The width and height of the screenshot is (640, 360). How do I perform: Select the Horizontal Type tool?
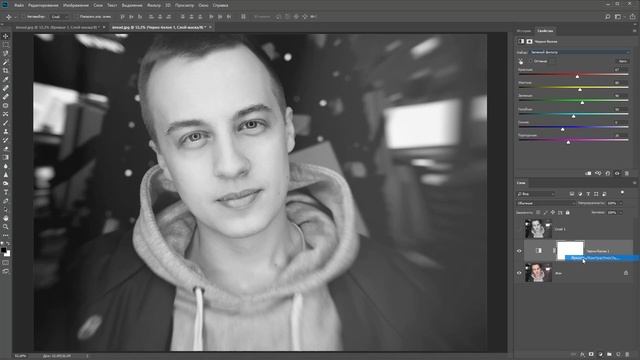click(6, 192)
